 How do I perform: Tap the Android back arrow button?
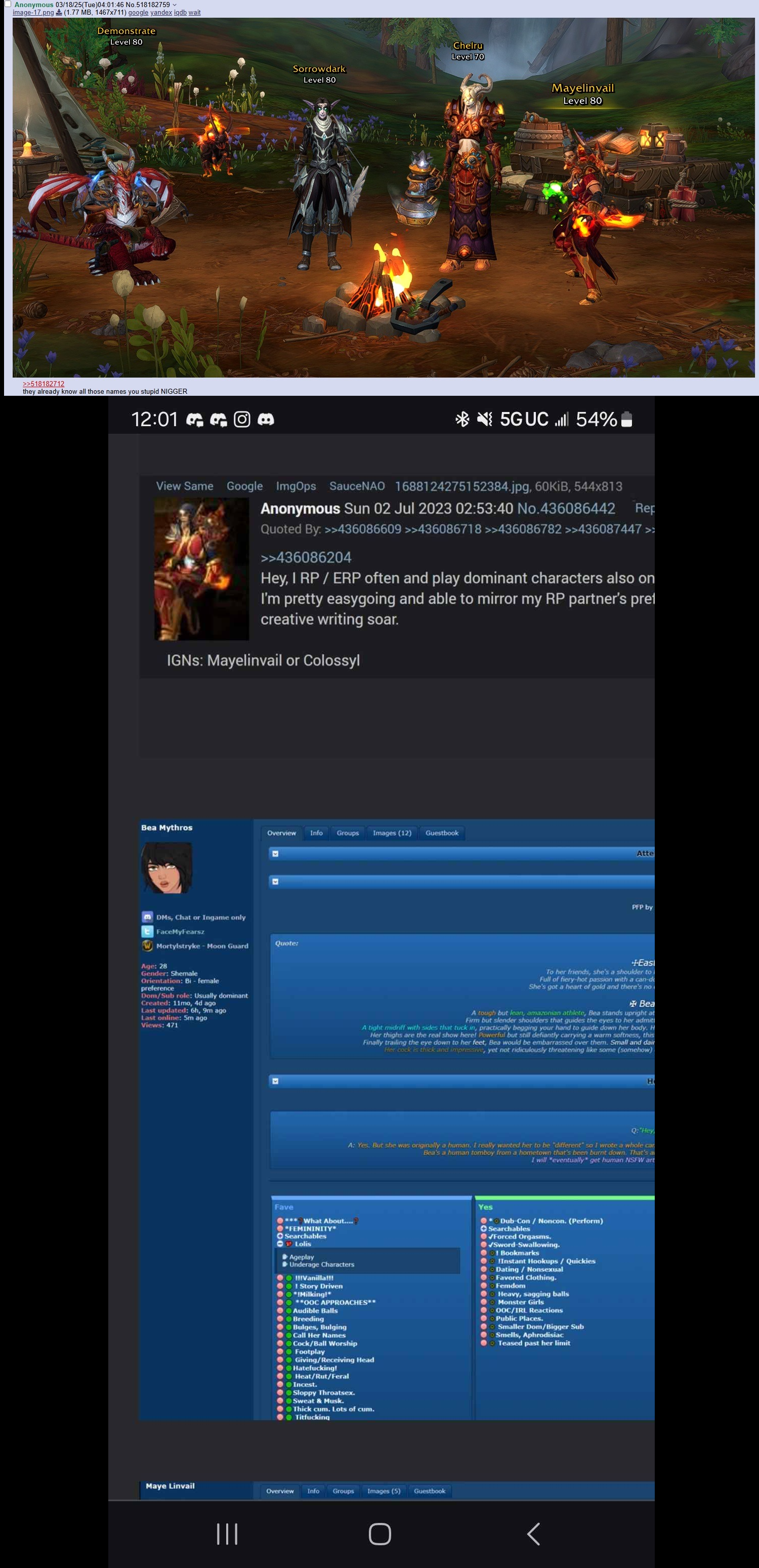tap(533, 1534)
